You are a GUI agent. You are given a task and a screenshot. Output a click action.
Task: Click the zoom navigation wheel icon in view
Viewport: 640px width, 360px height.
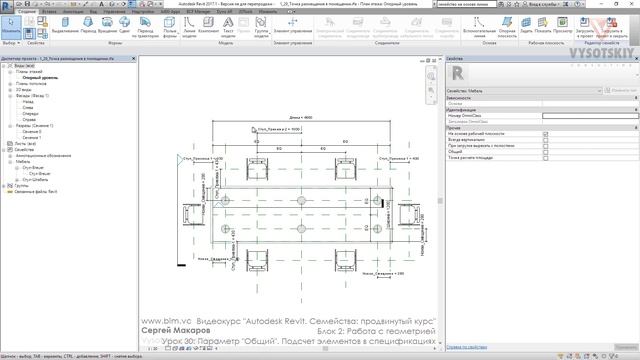pyautogui.click(x=431, y=76)
